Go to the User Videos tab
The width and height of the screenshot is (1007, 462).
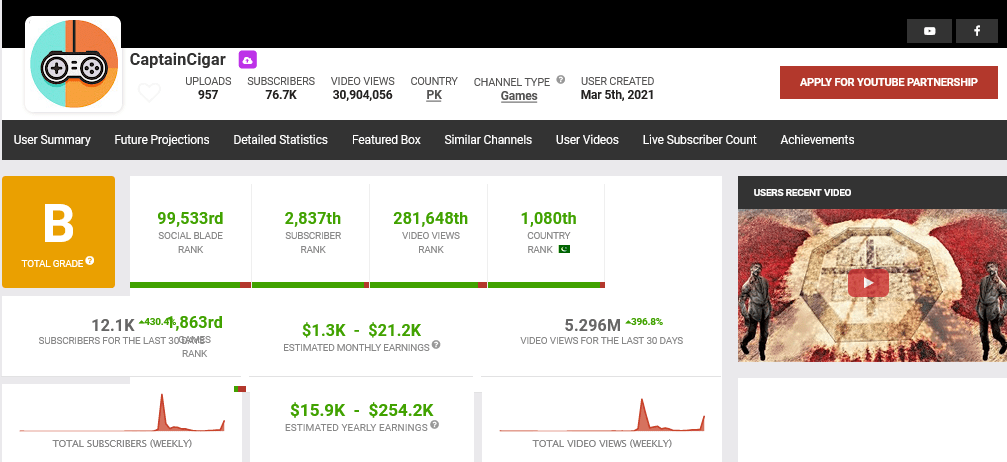click(x=587, y=139)
